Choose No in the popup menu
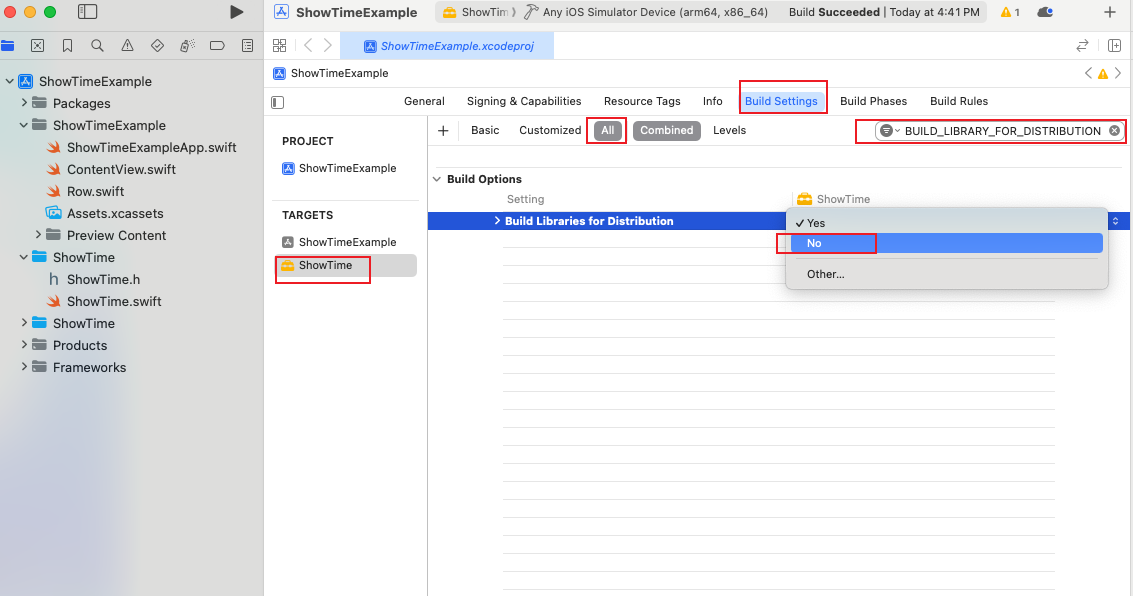The image size is (1133, 596). [947, 243]
